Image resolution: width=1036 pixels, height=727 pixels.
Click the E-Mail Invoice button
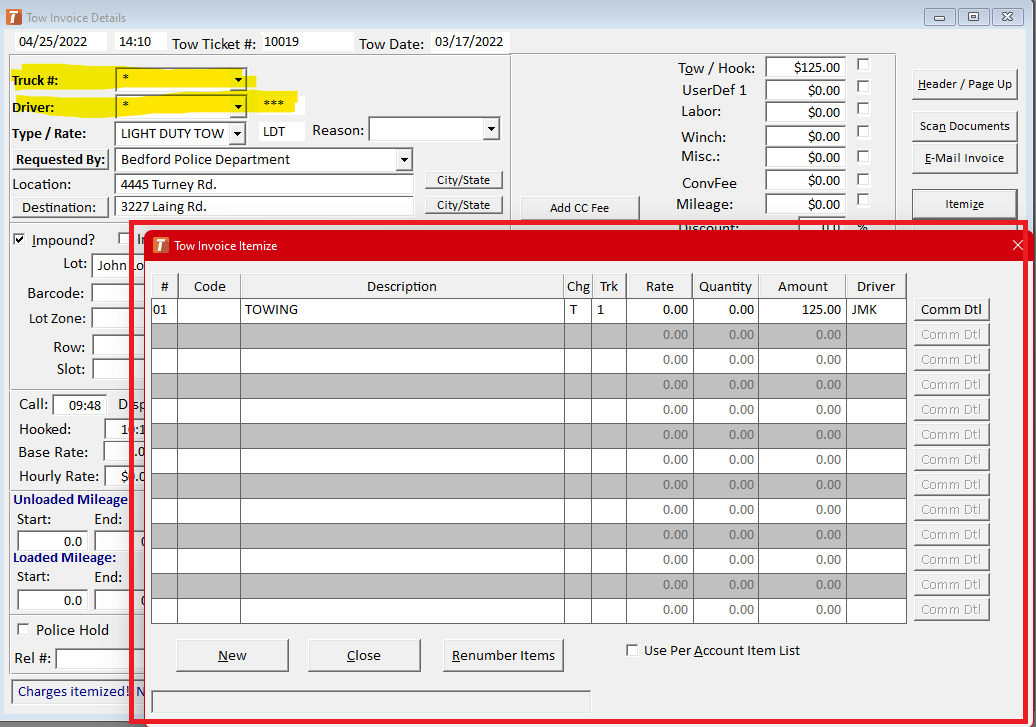coord(964,159)
